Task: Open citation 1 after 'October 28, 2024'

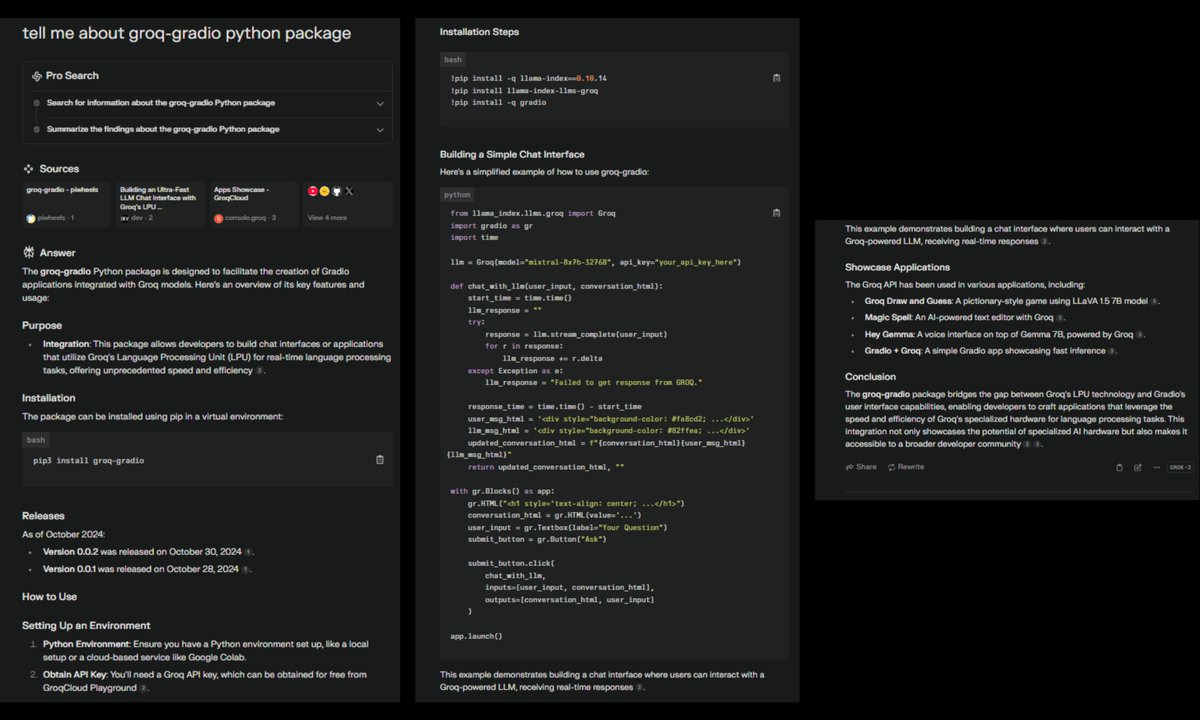Action: tap(246, 569)
